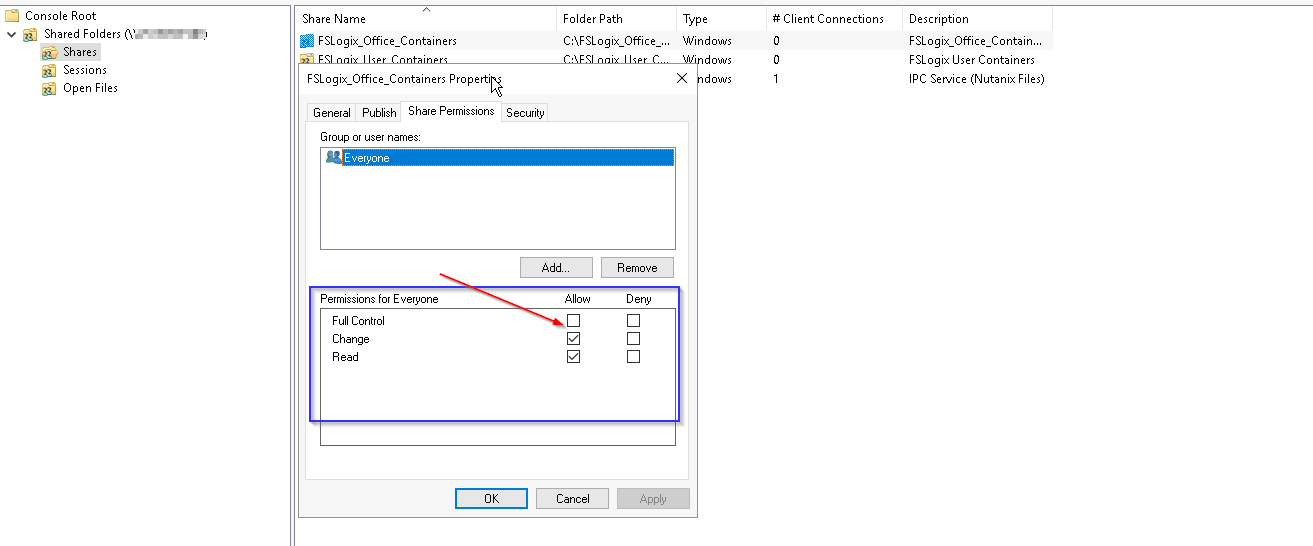The width and height of the screenshot is (1313, 546).
Task: Click the FSLogix_Office_Containers share icon in list
Action: 308,41
